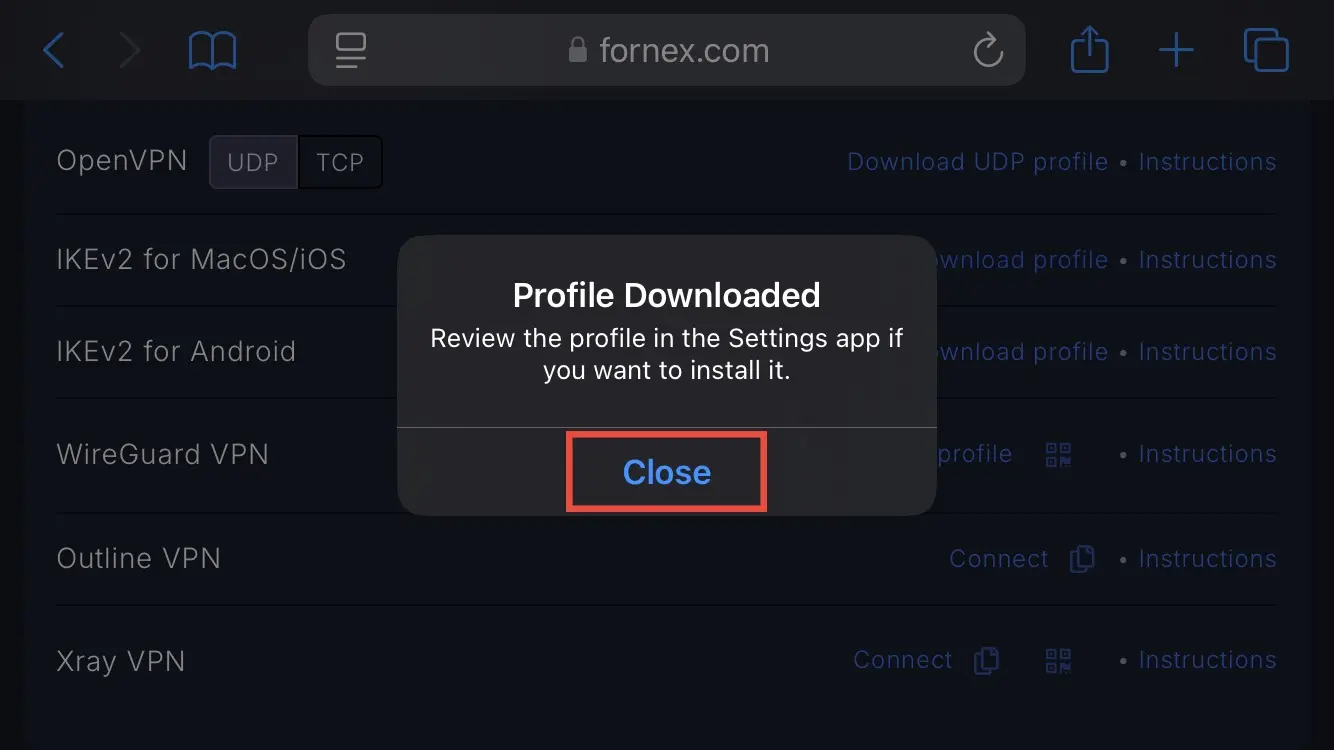
Task: Open Instructions for IKEv2 for MacOS/iOS
Action: (1207, 260)
